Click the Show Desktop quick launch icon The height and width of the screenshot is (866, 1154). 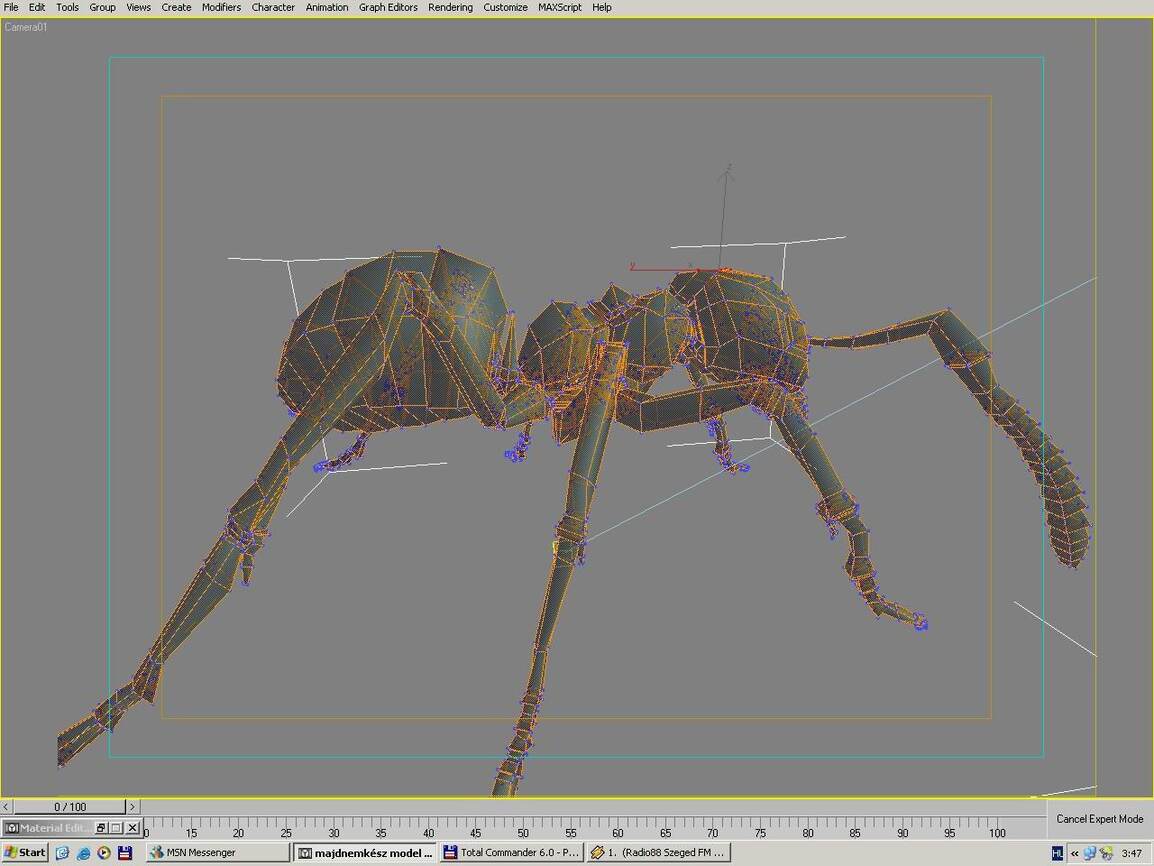click(x=62, y=853)
